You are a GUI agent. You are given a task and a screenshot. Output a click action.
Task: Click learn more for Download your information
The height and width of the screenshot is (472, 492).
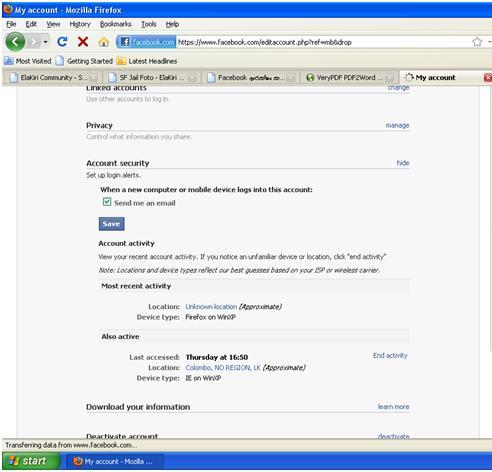pyautogui.click(x=393, y=407)
